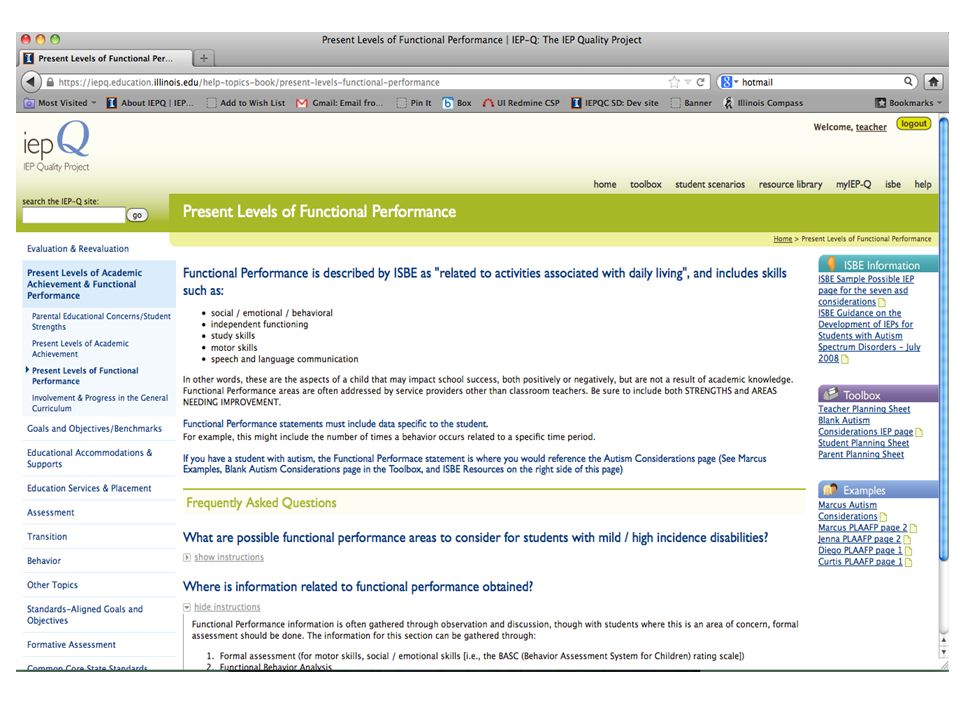Click the Google search engine dropdown icon
The width and height of the screenshot is (960, 720).
pos(729,82)
